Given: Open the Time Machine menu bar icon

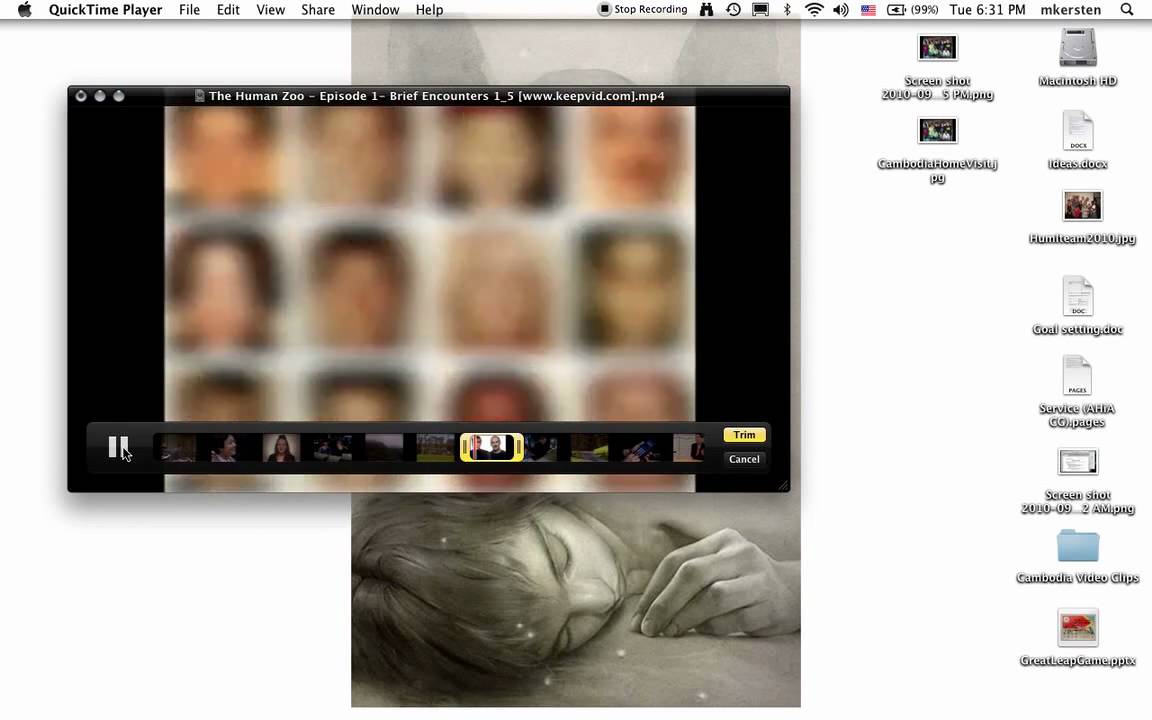Looking at the screenshot, I should (733, 10).
